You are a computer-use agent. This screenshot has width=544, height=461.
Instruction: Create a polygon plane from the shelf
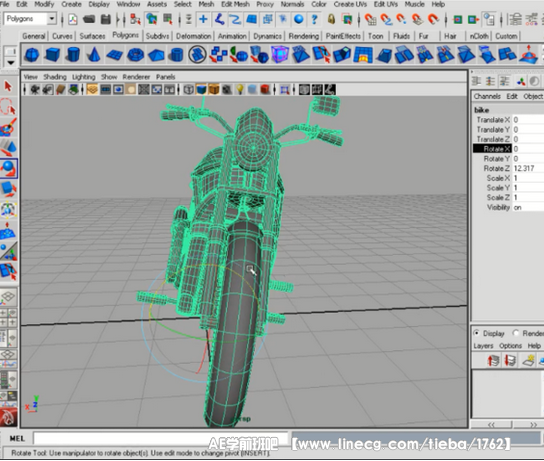point(114,55)
